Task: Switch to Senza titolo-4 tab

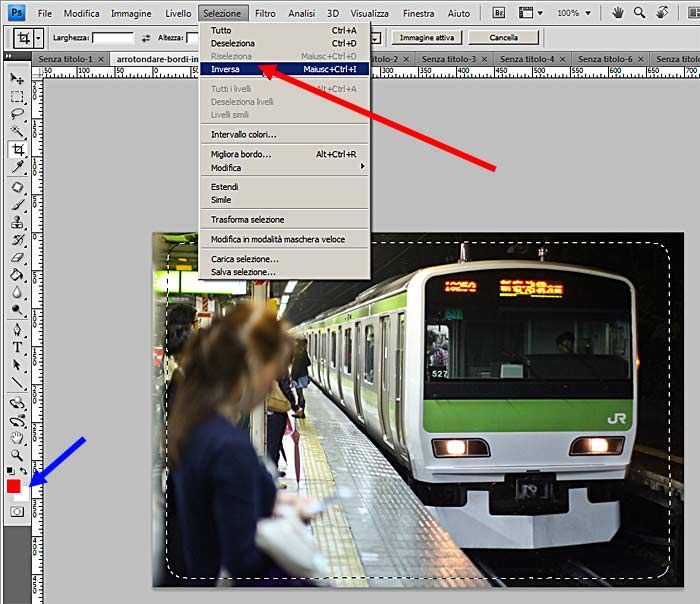Action: click(527, 59)
